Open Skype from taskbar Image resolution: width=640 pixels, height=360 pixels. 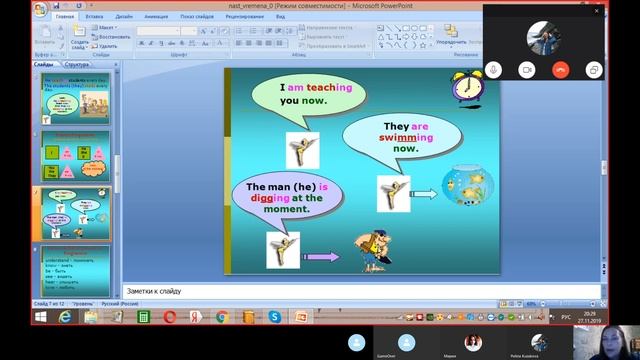(275, 317)
